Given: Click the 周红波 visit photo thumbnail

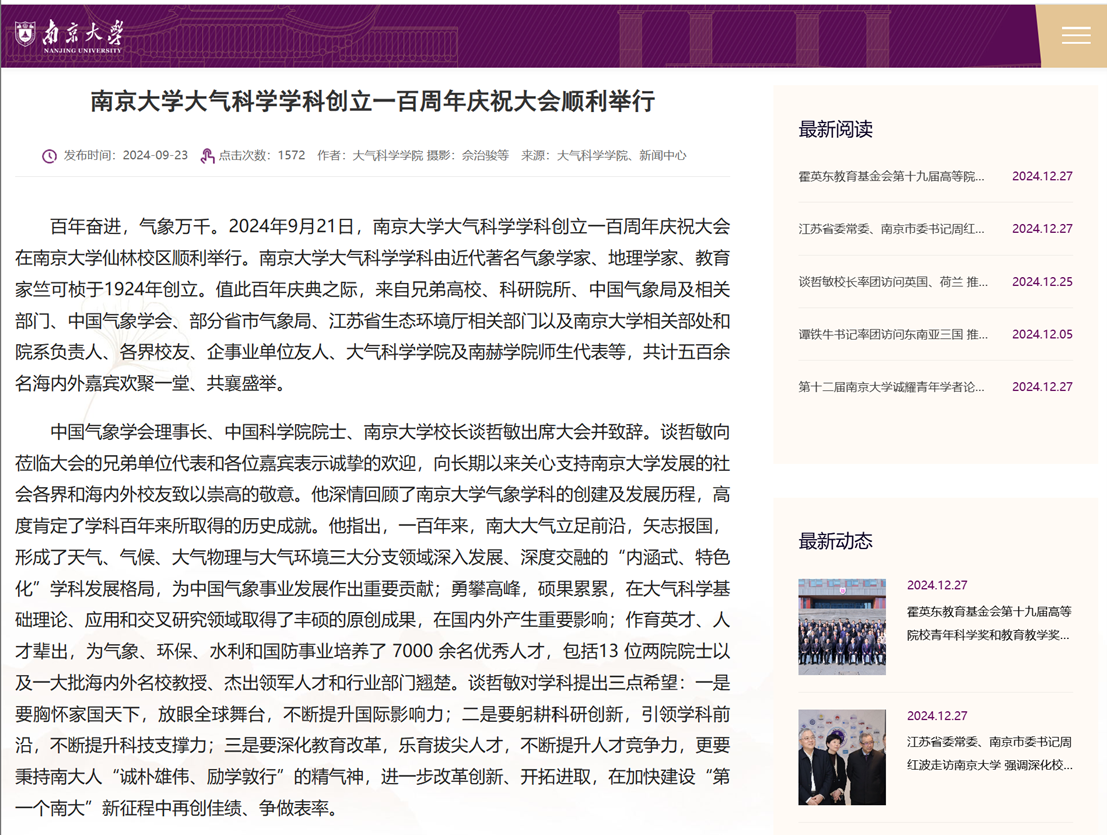Looking at the screenshot, I should pyautogui.click(x=842, y=757).
